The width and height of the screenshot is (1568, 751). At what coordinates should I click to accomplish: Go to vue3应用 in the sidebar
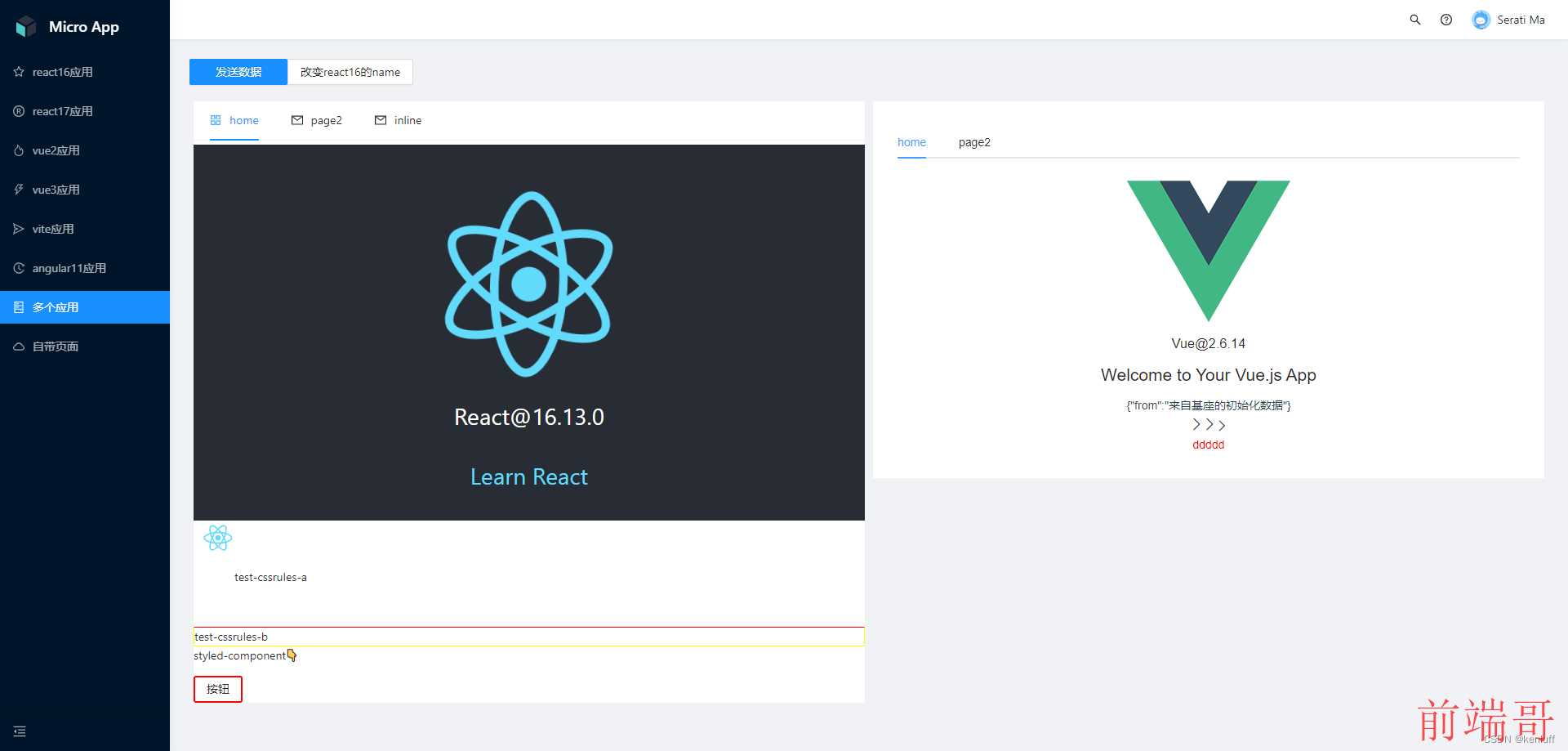click(85, 190)
